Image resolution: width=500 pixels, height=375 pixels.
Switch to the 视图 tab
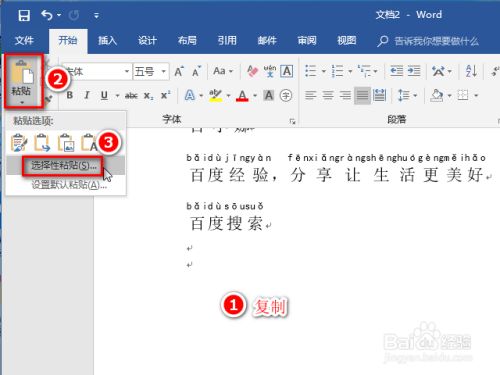point(347,41)
